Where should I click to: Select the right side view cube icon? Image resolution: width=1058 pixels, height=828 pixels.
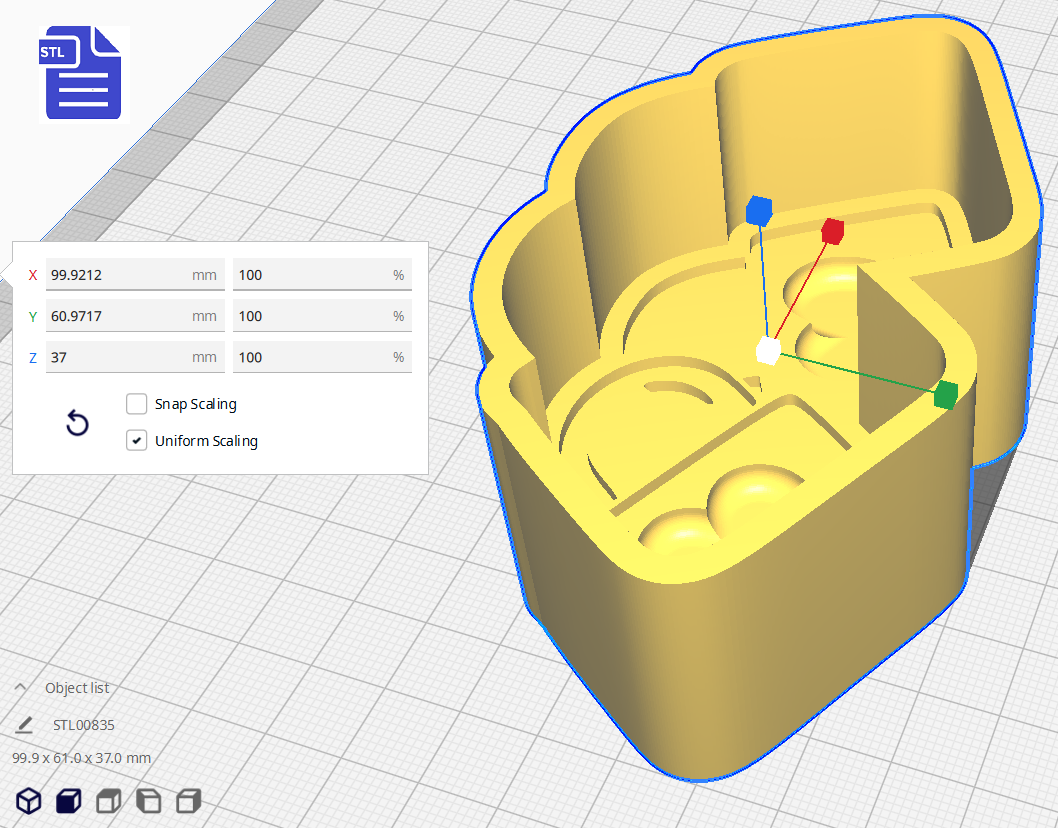click(188, 800)
